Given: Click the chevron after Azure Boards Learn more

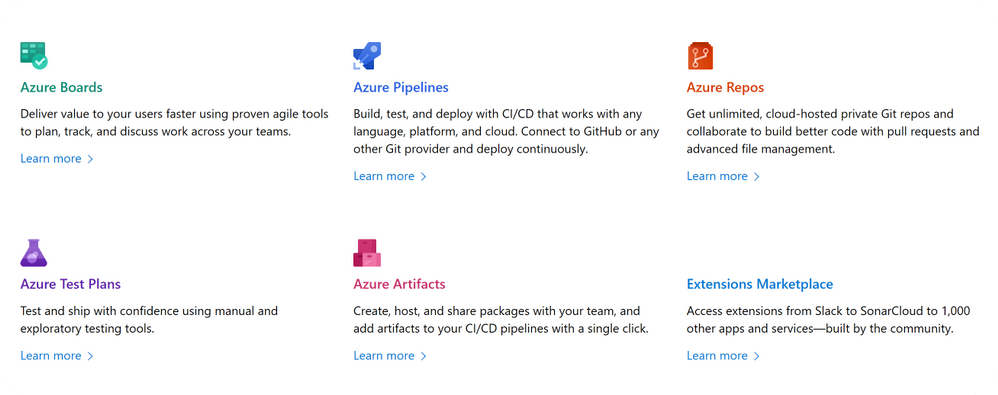Looking at the screenshot, I should click(90, 159).
